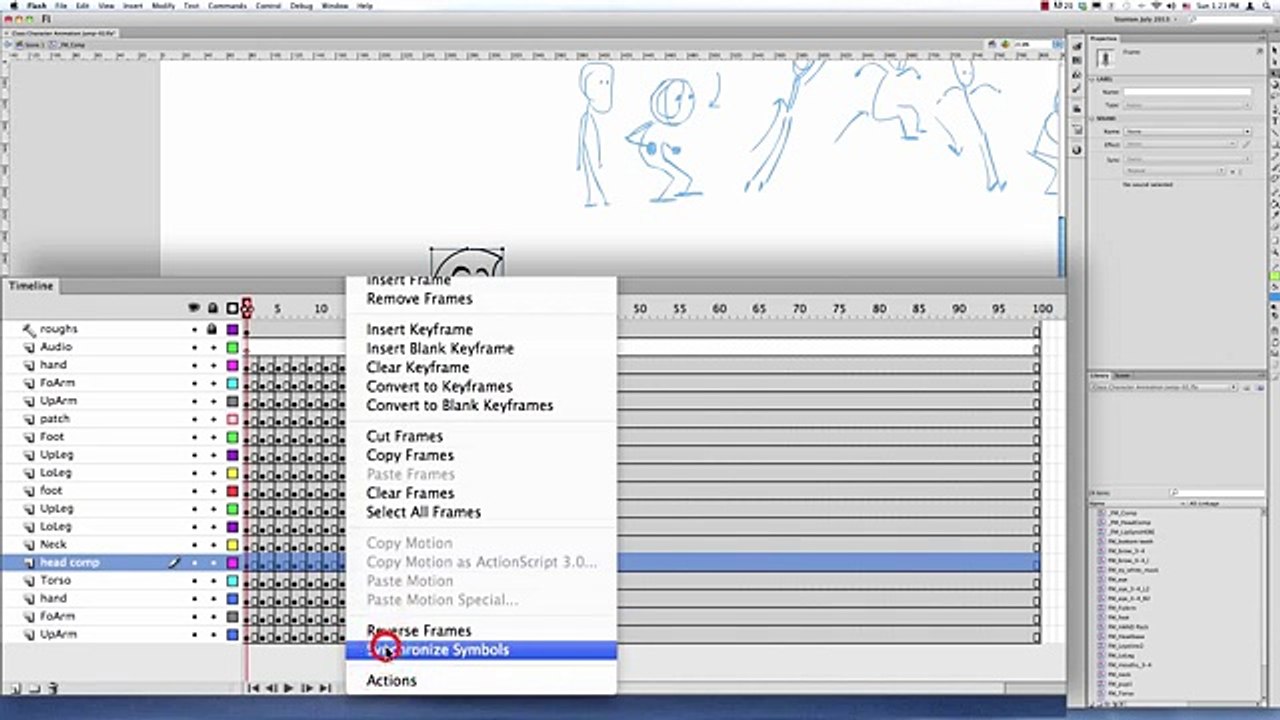Image resolution: width=1280 pixels, height=720 pixels.
Task: Open the Sound Effect dropdown
Action: tap(1180, 145)
